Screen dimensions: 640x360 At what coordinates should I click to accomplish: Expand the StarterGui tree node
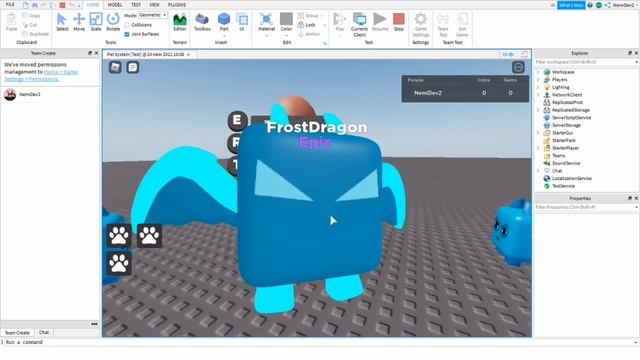point(538,133)
